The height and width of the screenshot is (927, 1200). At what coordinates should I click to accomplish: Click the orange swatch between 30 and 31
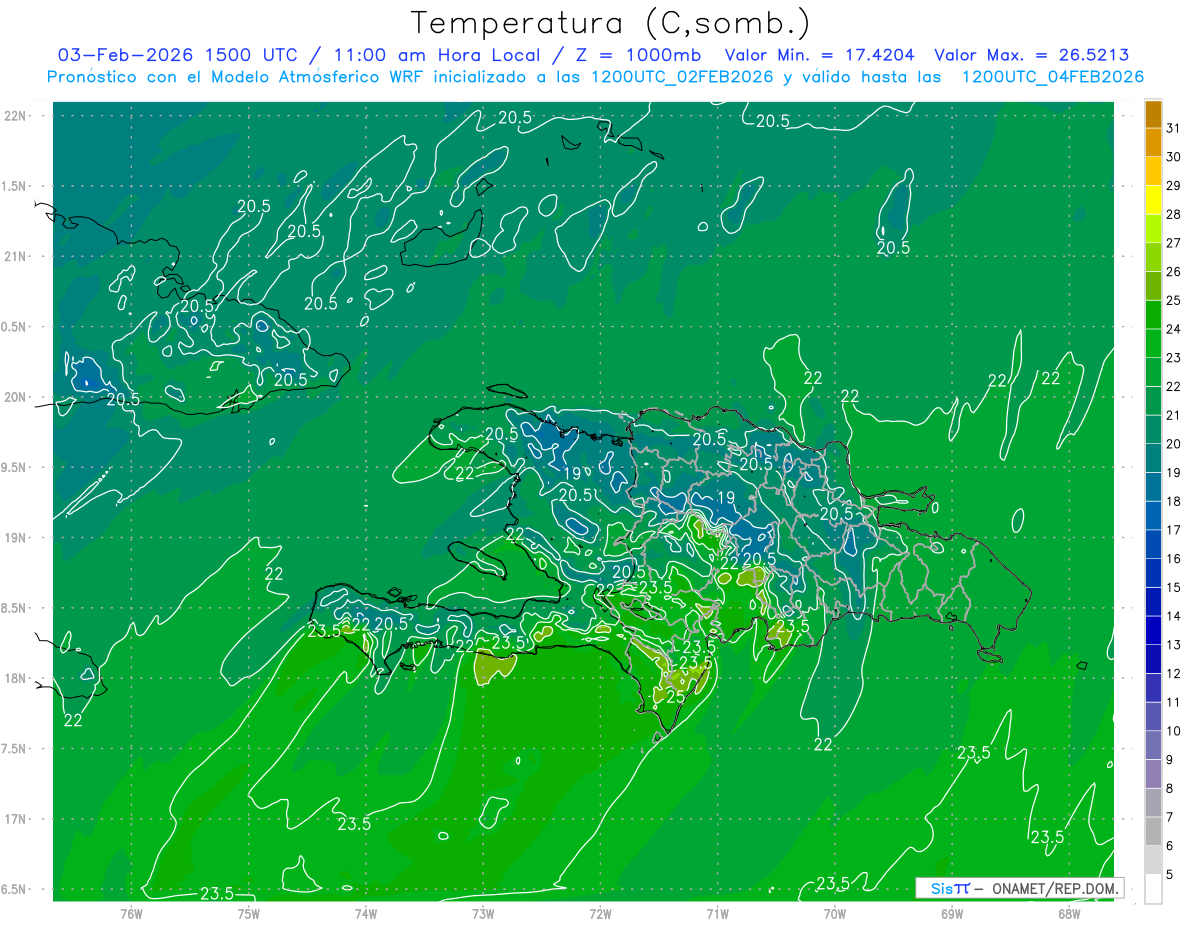click(1153, 143)
